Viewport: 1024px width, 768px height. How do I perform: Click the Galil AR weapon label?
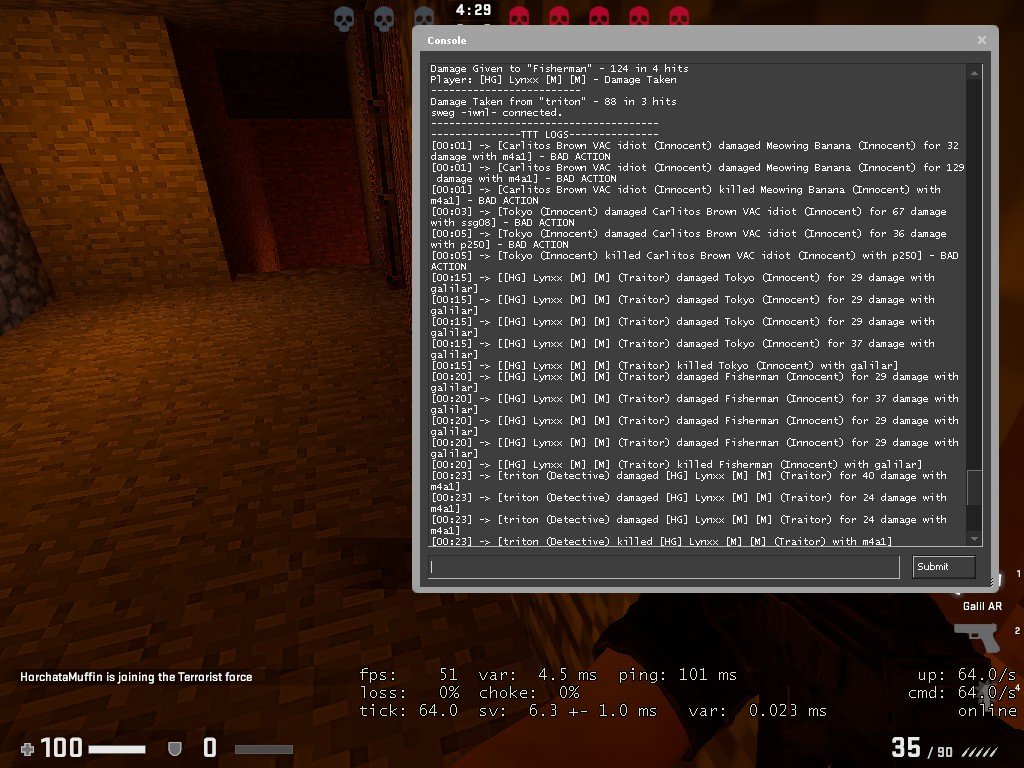981,606
